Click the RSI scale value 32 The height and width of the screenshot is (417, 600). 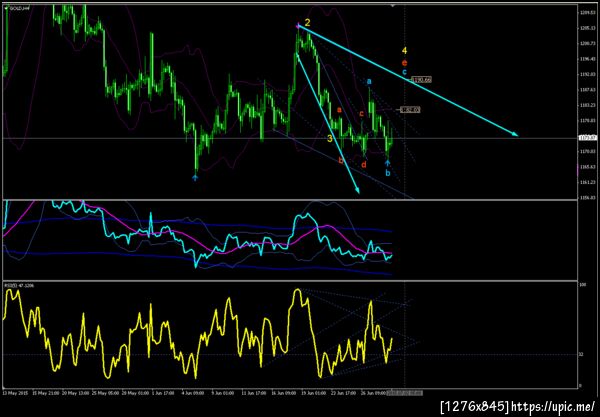(581, 355)
